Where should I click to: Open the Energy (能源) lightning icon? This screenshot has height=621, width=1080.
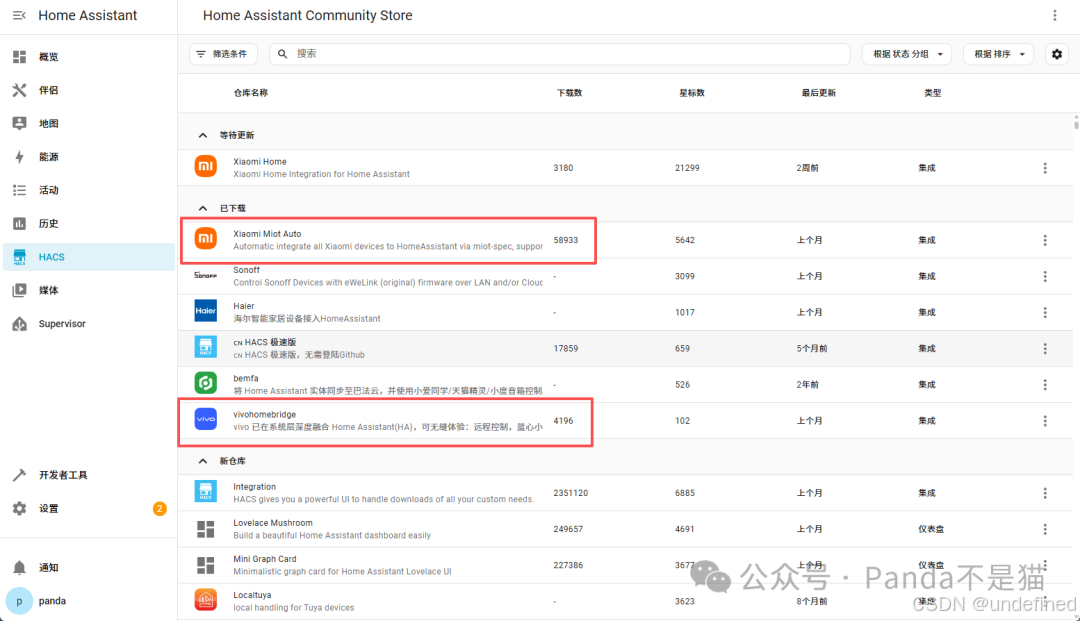[19, 157]
